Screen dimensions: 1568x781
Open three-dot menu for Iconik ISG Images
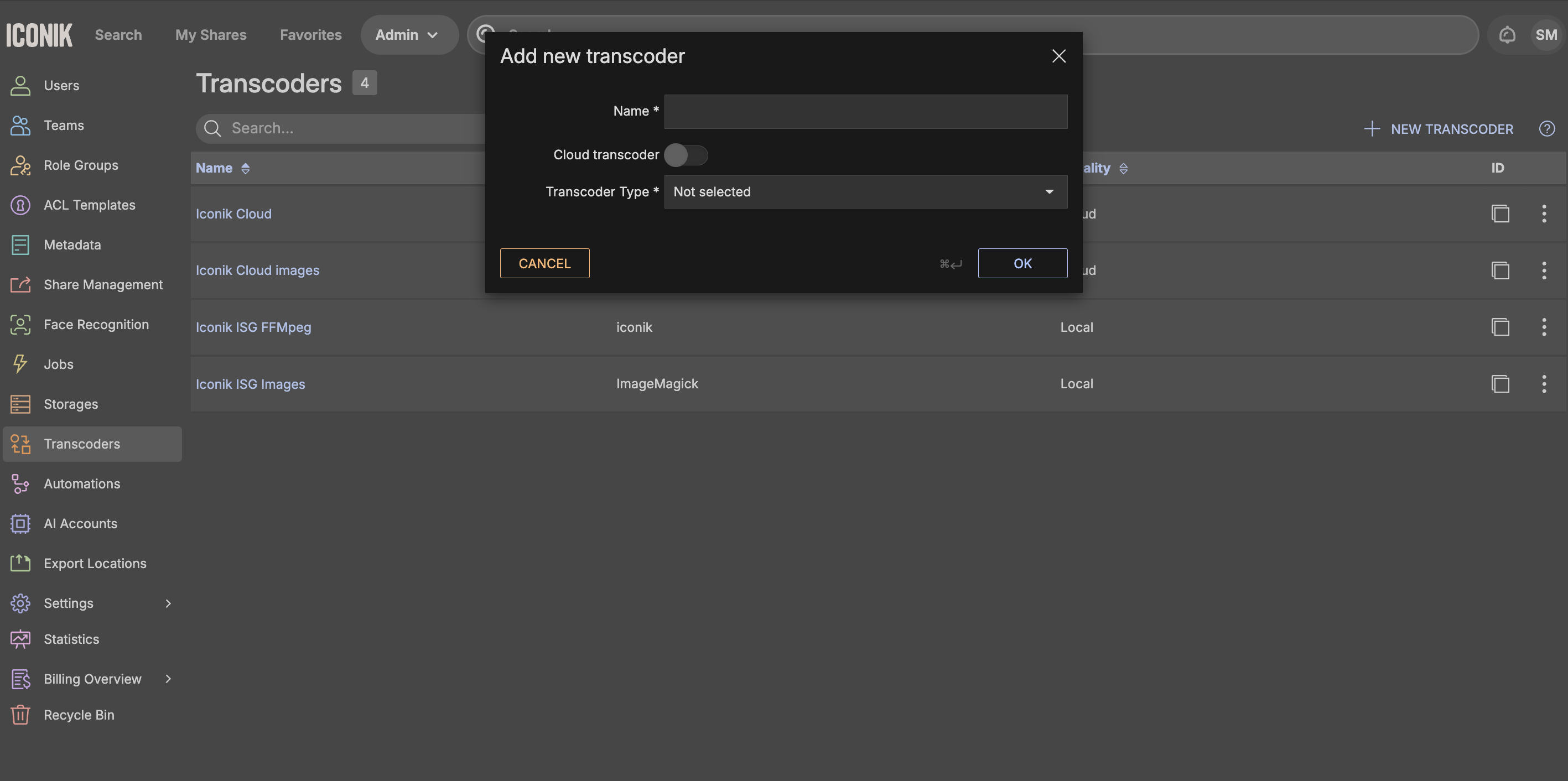[1544, 383]
